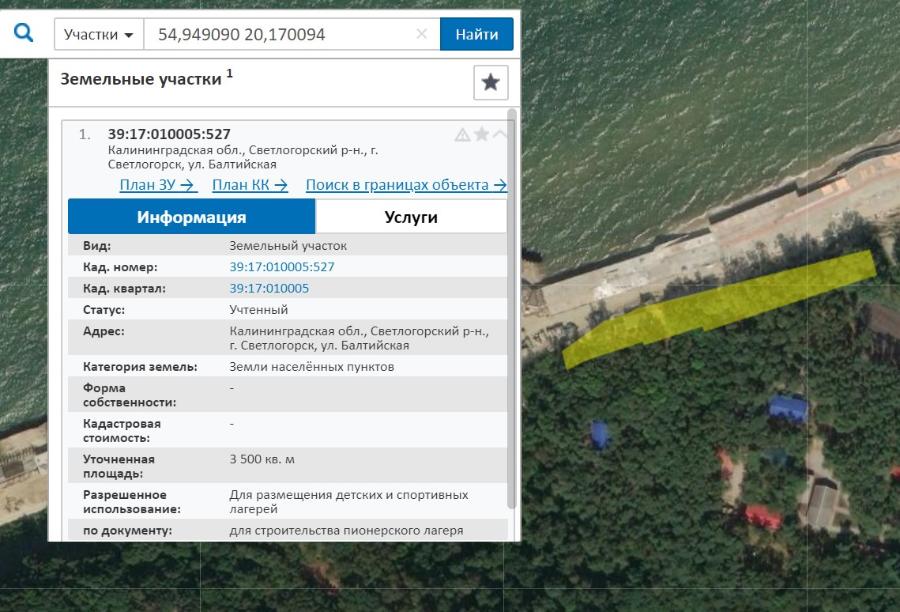The image size is (900, 612).
Task: Switch to the Услуги tab
Action: pyautogui.click(x=411, y=216)
